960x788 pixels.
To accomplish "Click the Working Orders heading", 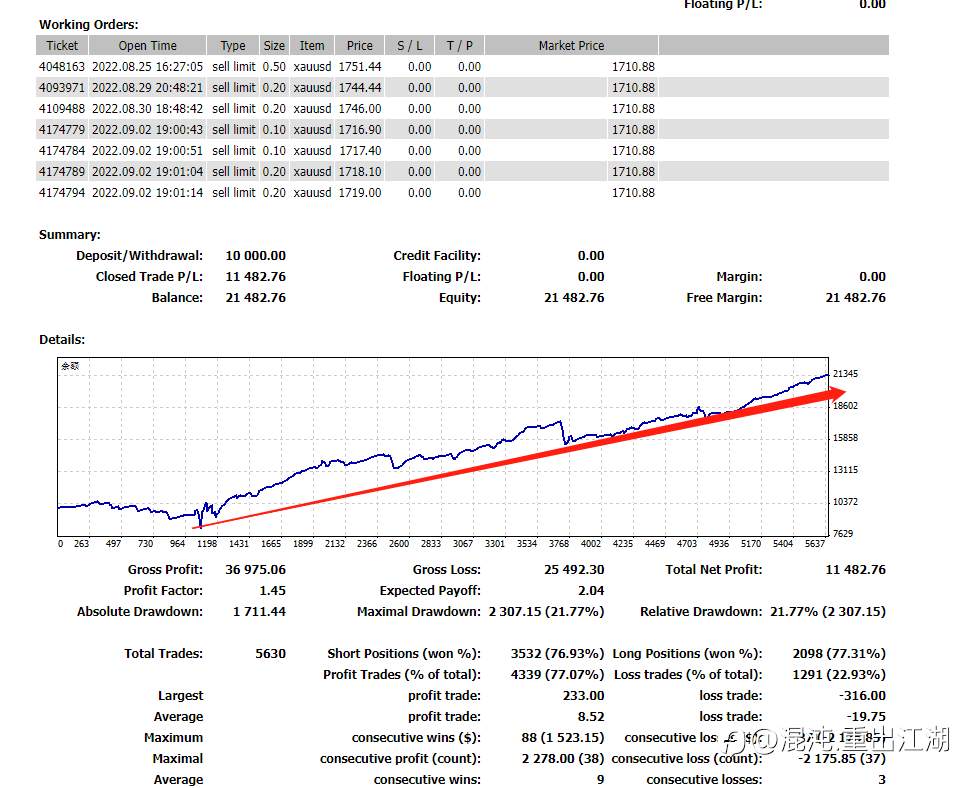I will [89, 25].
